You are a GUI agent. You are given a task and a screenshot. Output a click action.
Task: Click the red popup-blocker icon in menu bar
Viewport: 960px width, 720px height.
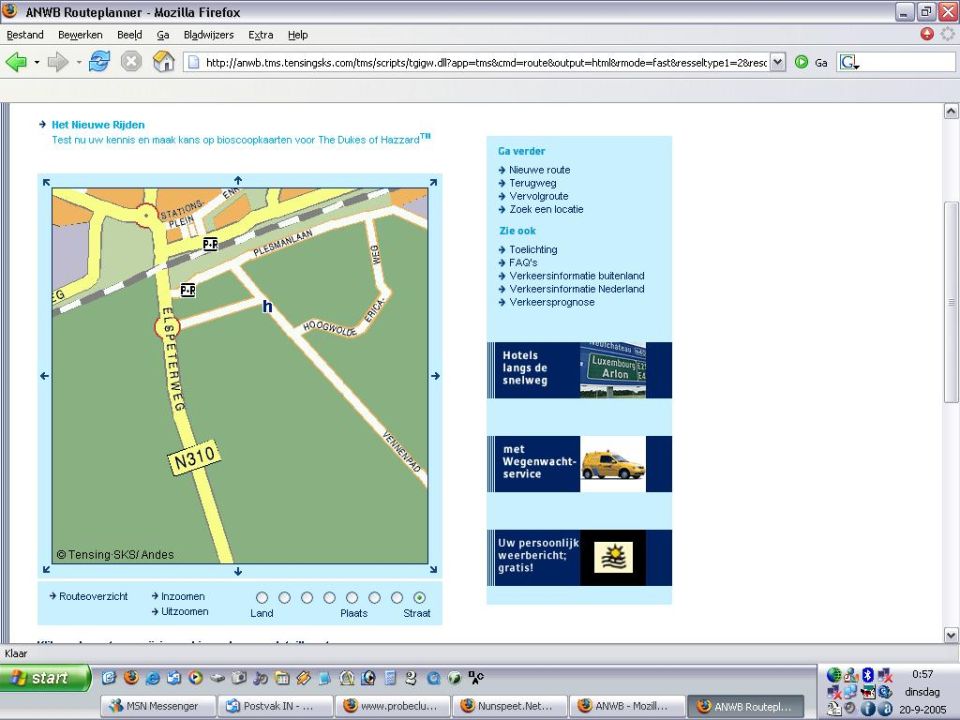click(927, 34)
